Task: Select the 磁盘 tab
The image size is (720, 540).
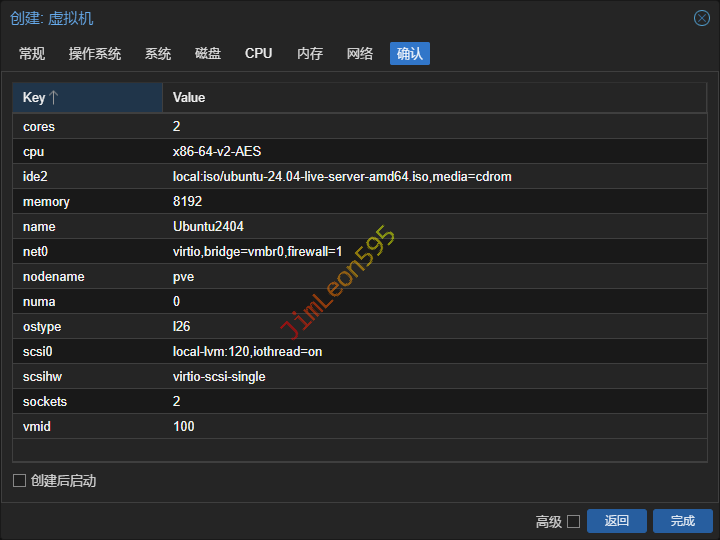Action: (x=208, y=54)
